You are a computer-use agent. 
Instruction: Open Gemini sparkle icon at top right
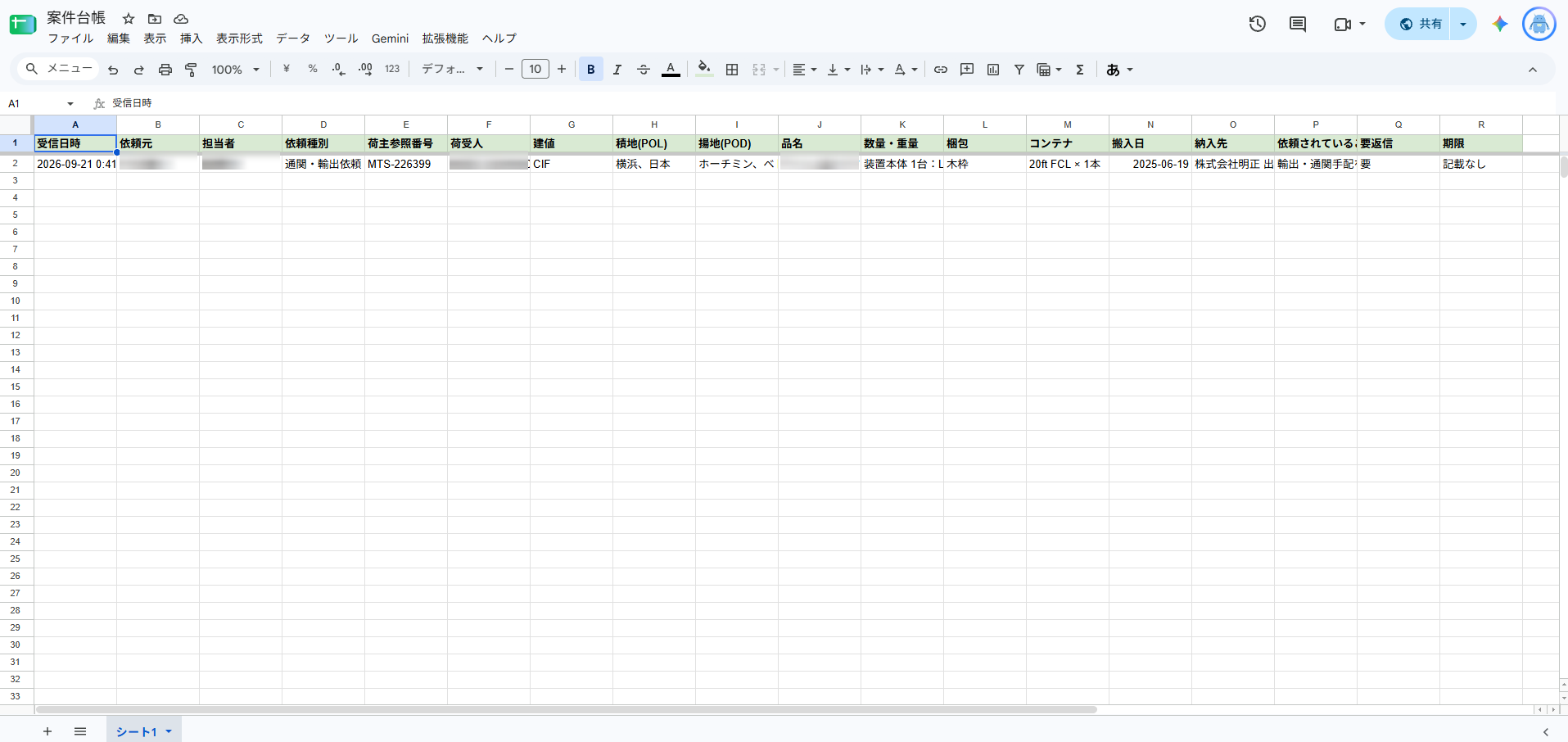1500,24
